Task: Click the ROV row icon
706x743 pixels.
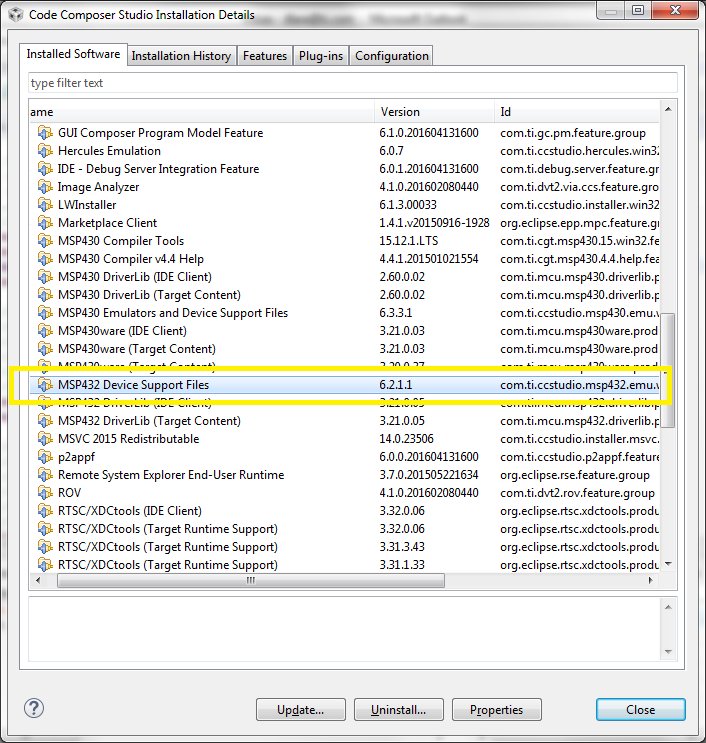Action: click(x=45, y=493)
